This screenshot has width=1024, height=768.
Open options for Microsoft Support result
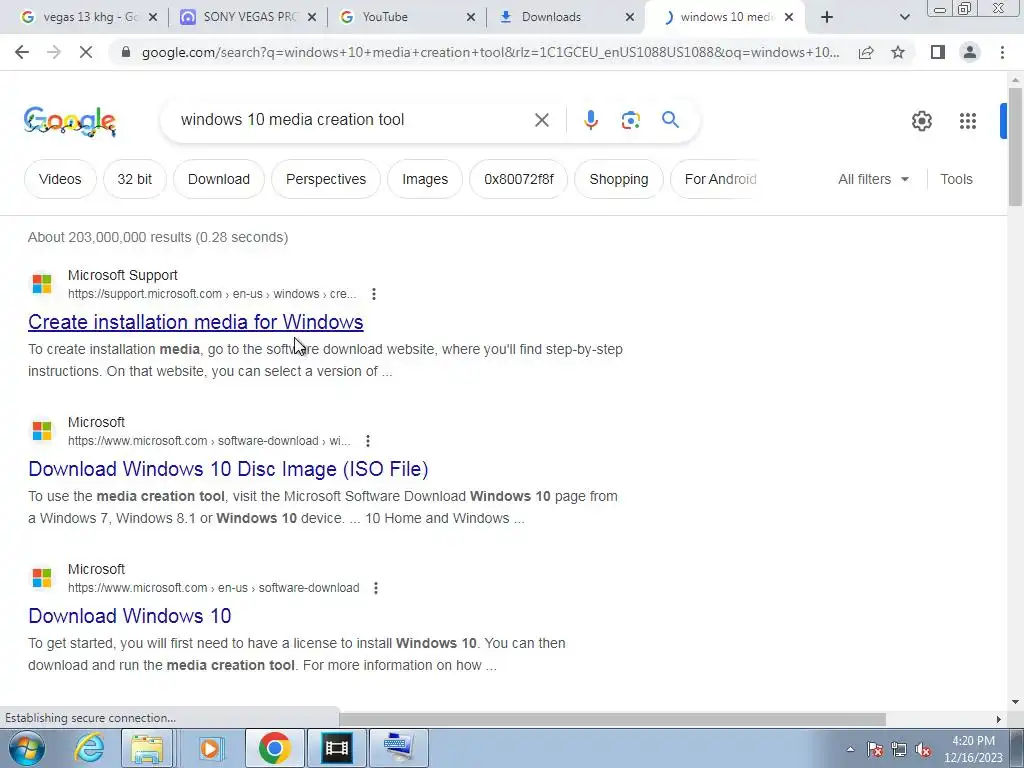374,294
